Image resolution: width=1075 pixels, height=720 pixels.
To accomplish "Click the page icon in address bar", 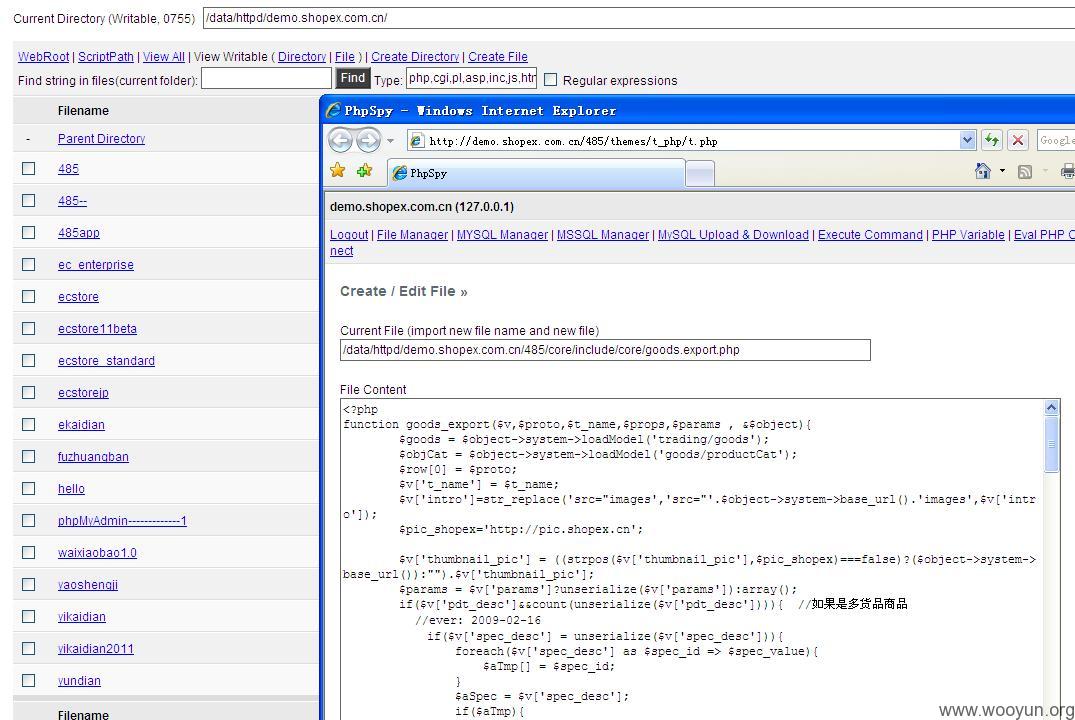I will click(416, 141).
